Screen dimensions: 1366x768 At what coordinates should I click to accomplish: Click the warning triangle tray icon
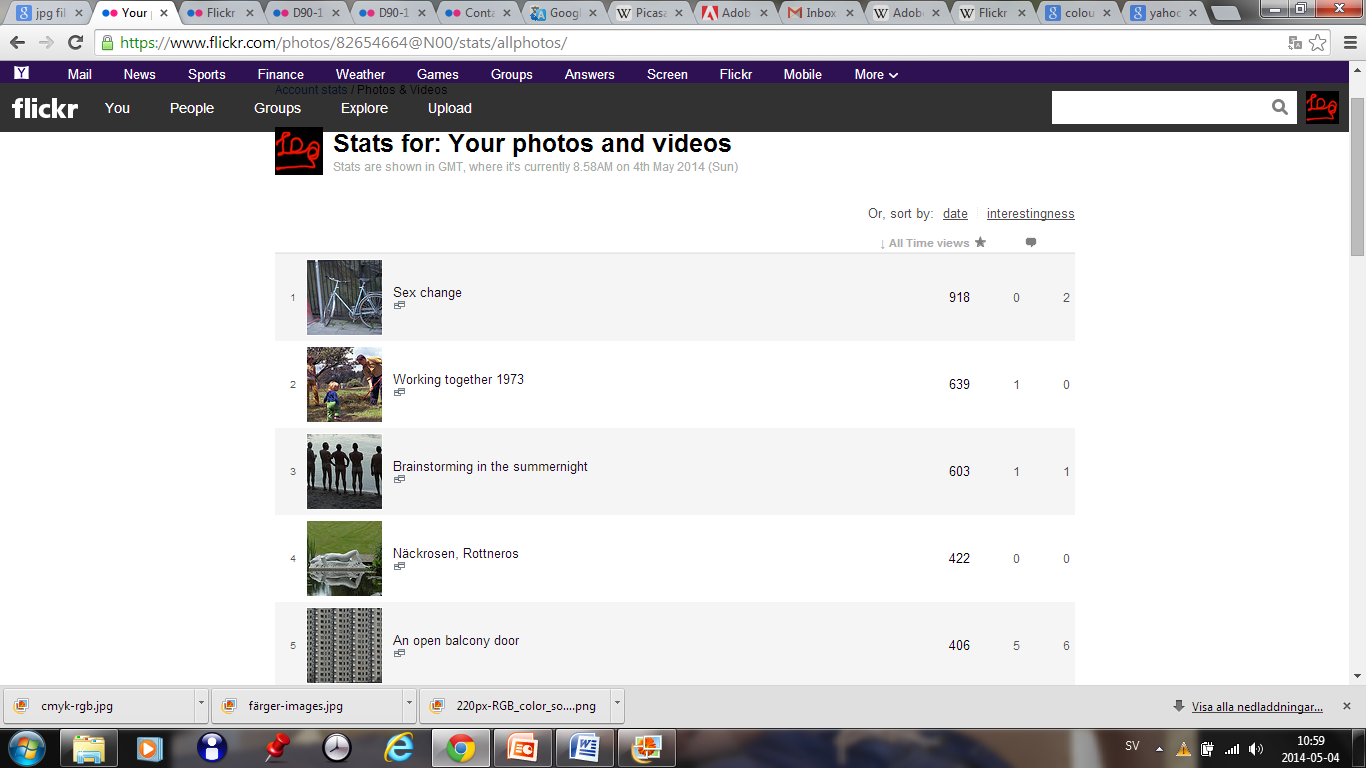(x=1183, y=748)
